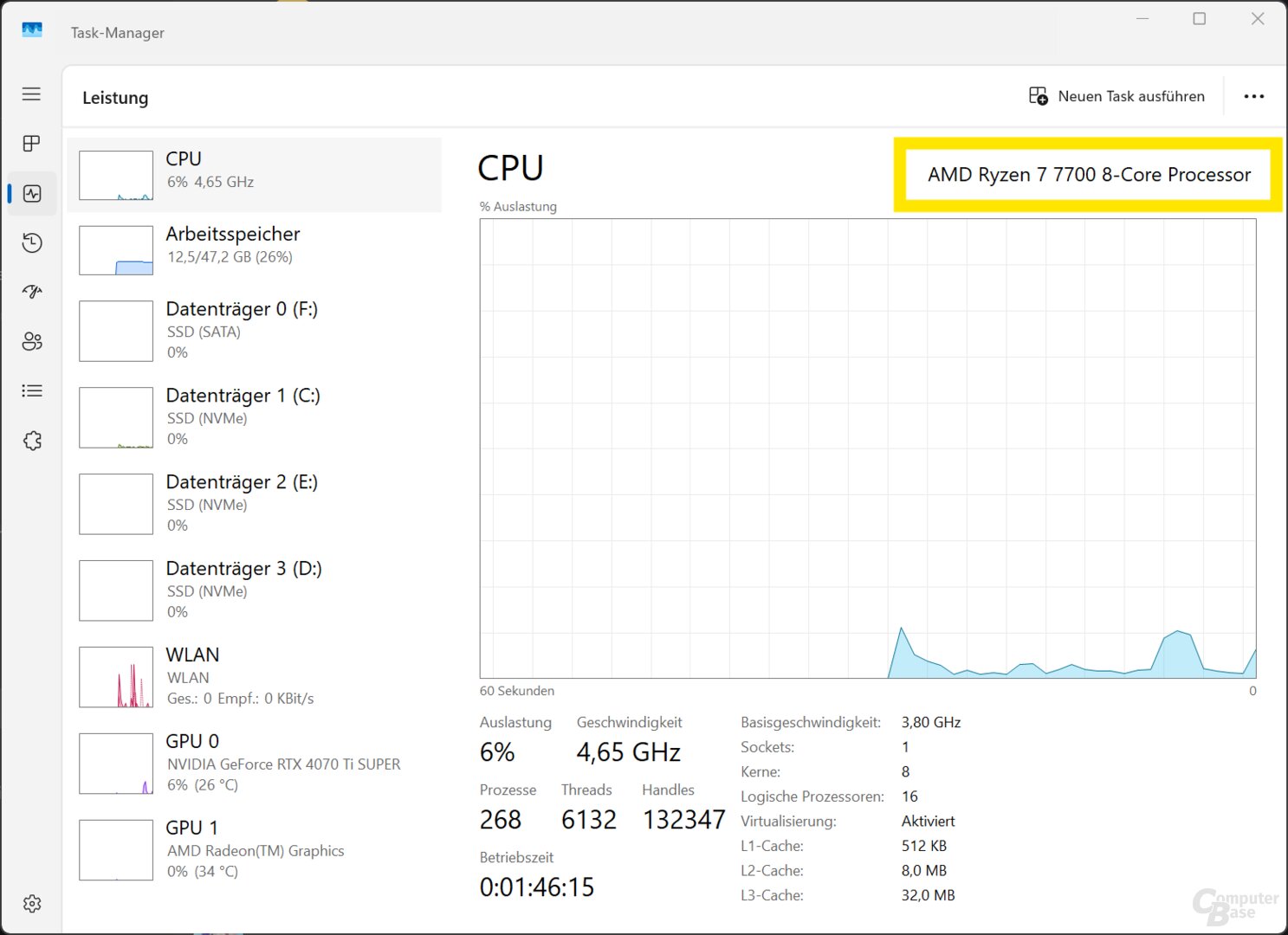Click the L1-Cache 512 KB value
This screenshot has height=935, width=1288.
924,846
